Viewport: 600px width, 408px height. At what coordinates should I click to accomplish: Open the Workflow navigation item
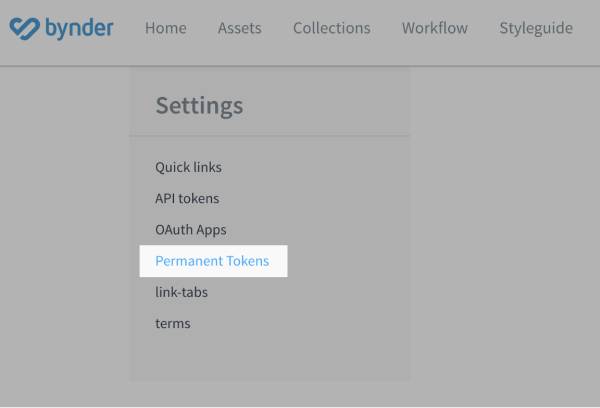434,28
